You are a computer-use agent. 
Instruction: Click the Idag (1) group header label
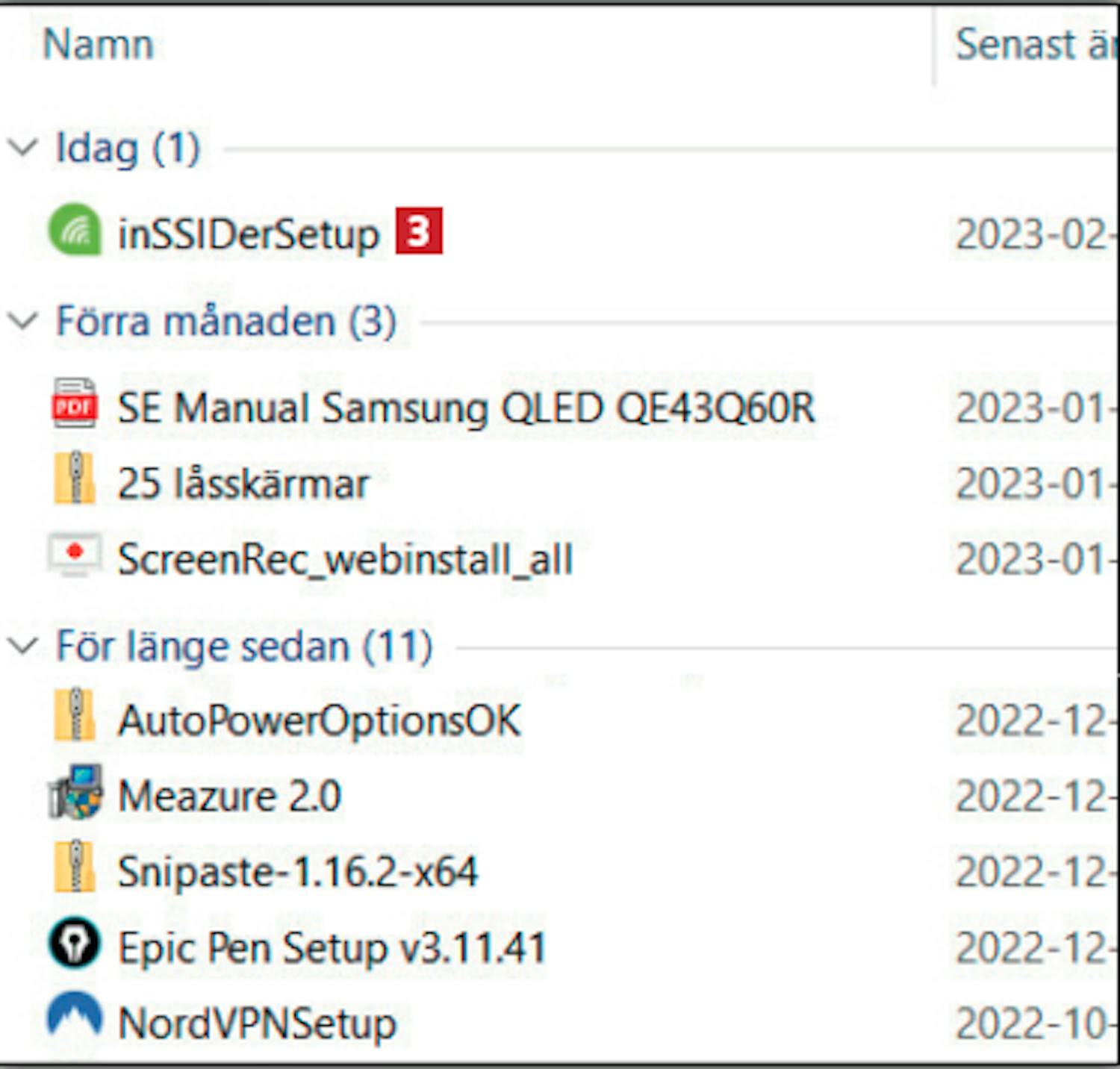128,148
